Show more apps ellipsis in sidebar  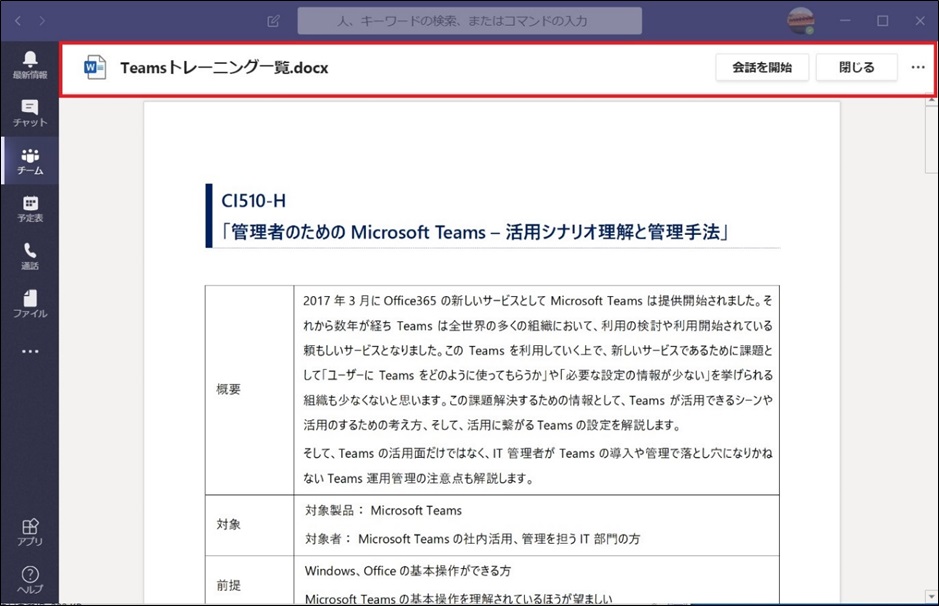click(x=30, y=352)
